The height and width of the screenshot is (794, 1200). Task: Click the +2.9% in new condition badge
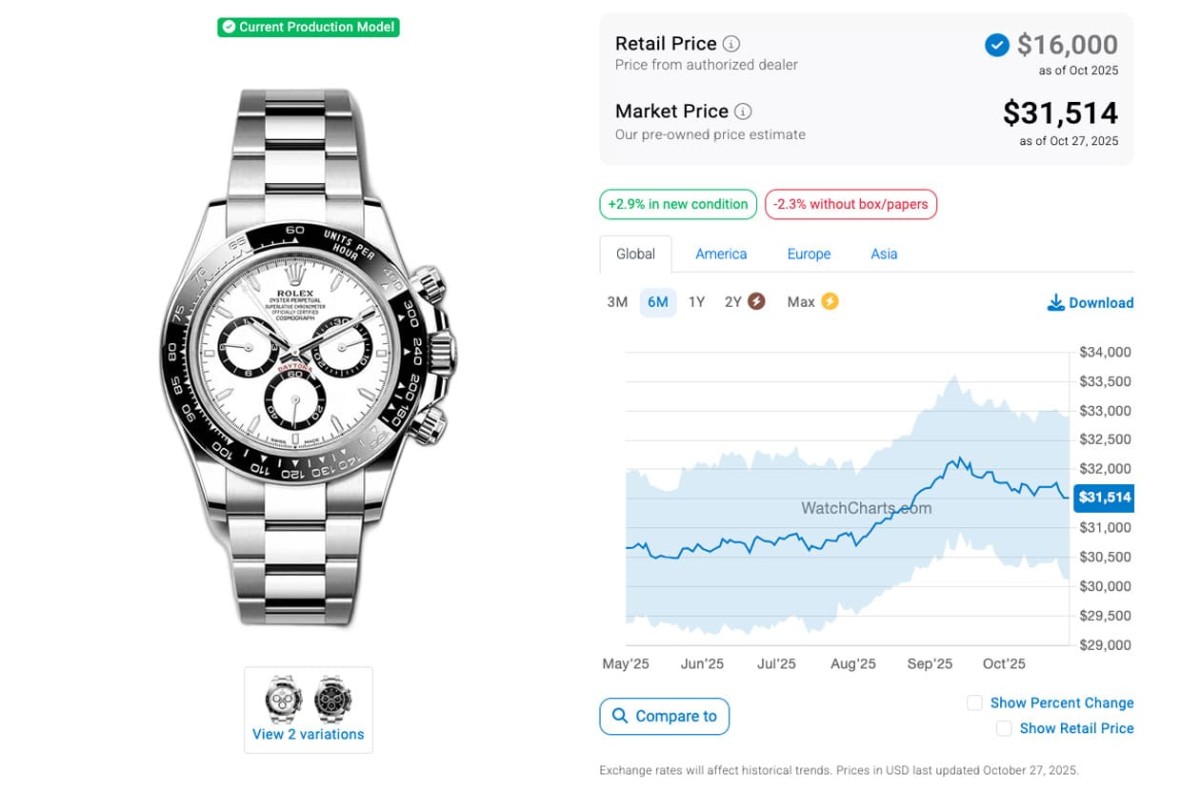click(678, 204)
